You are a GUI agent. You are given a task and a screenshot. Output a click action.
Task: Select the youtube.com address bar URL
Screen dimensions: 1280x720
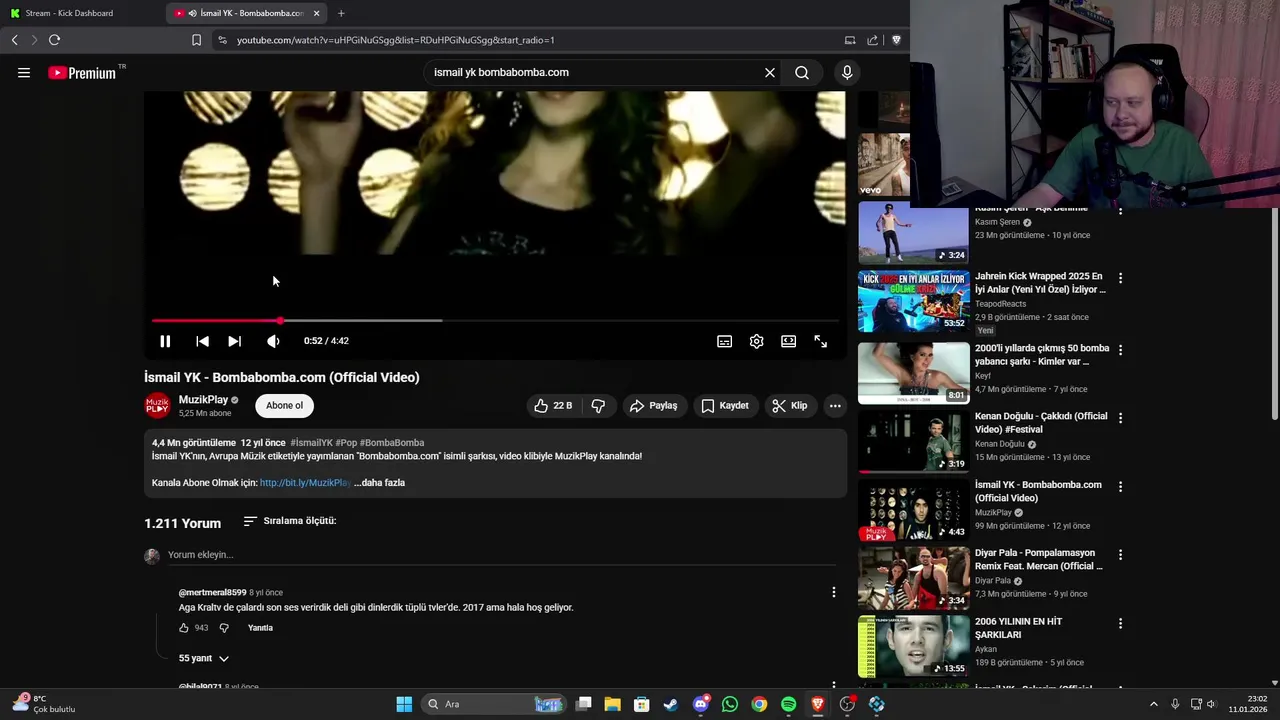click(396, 40)
